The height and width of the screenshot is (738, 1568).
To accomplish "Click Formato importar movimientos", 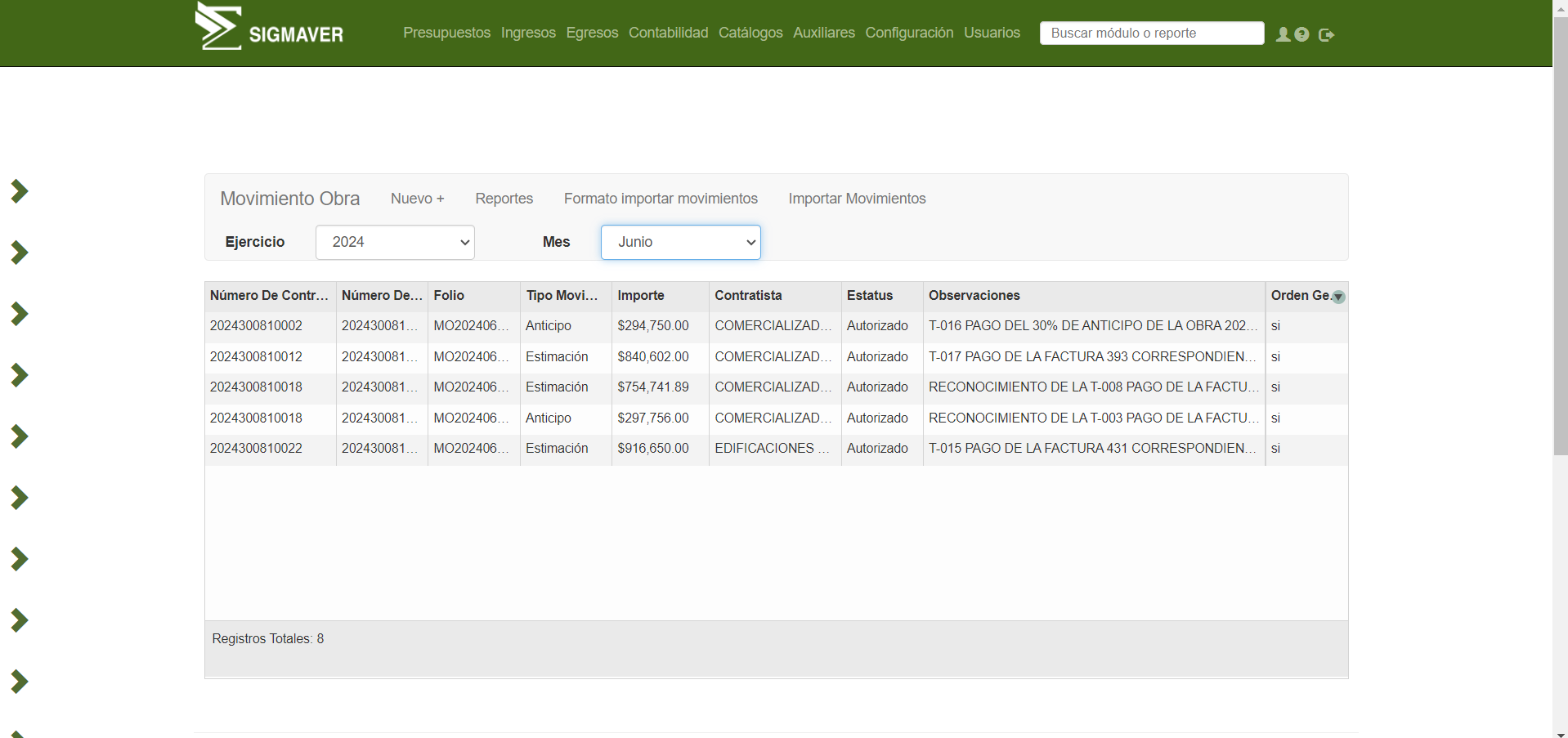I will pos(661,199).
